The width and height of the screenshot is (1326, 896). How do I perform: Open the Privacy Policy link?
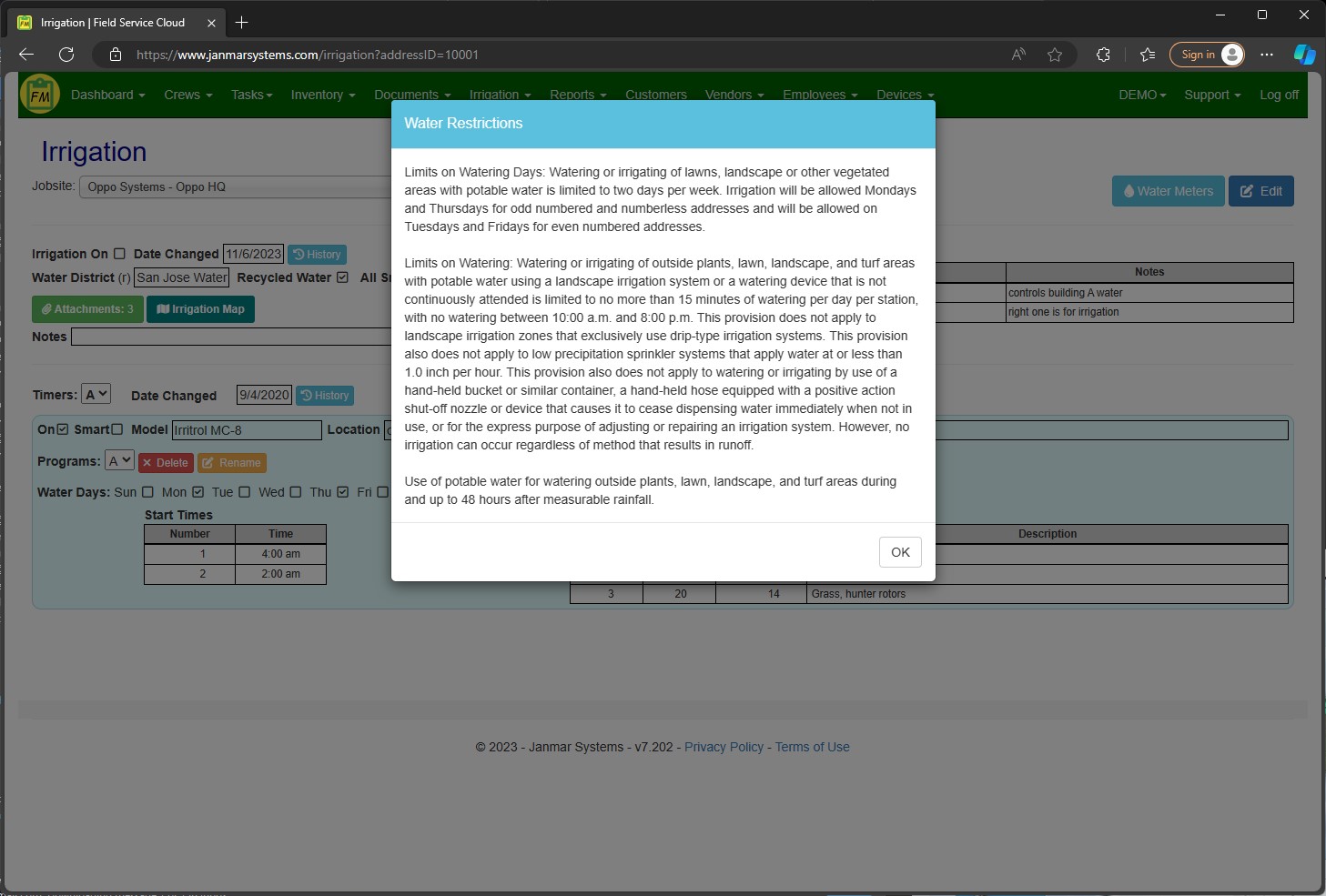724,747
